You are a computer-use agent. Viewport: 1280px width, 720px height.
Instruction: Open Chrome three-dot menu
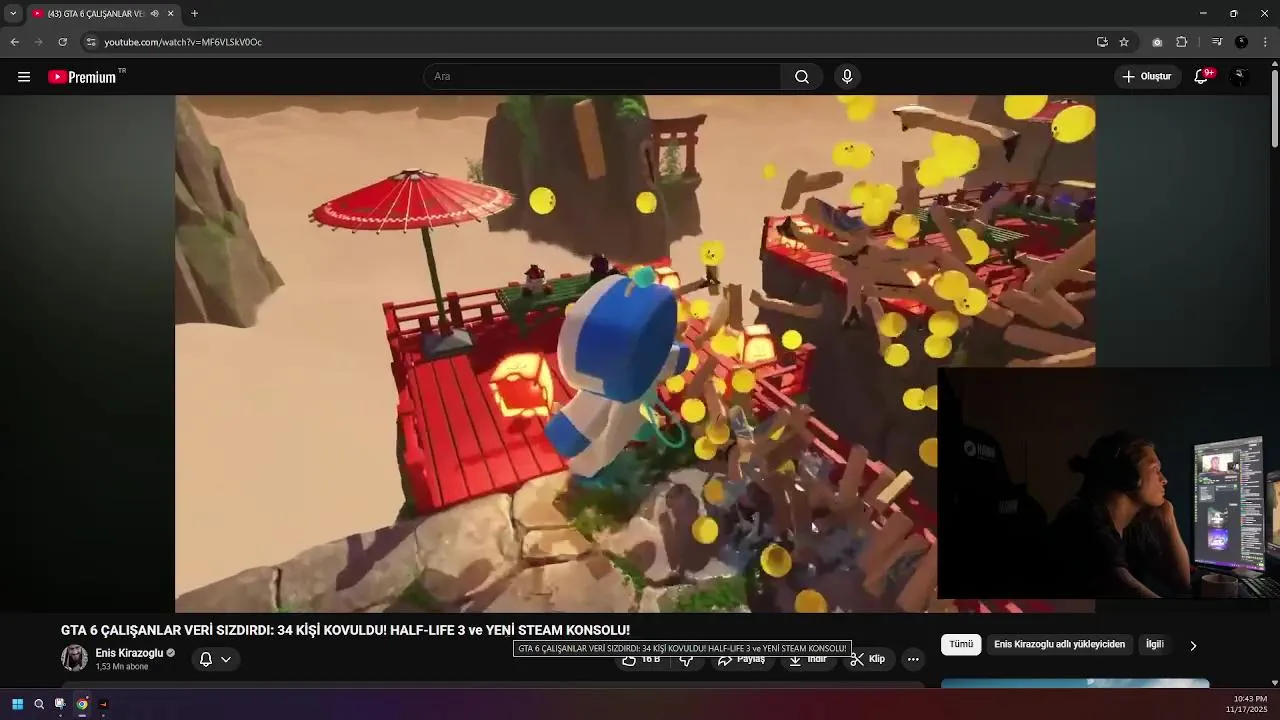[x=1265, y=42]
